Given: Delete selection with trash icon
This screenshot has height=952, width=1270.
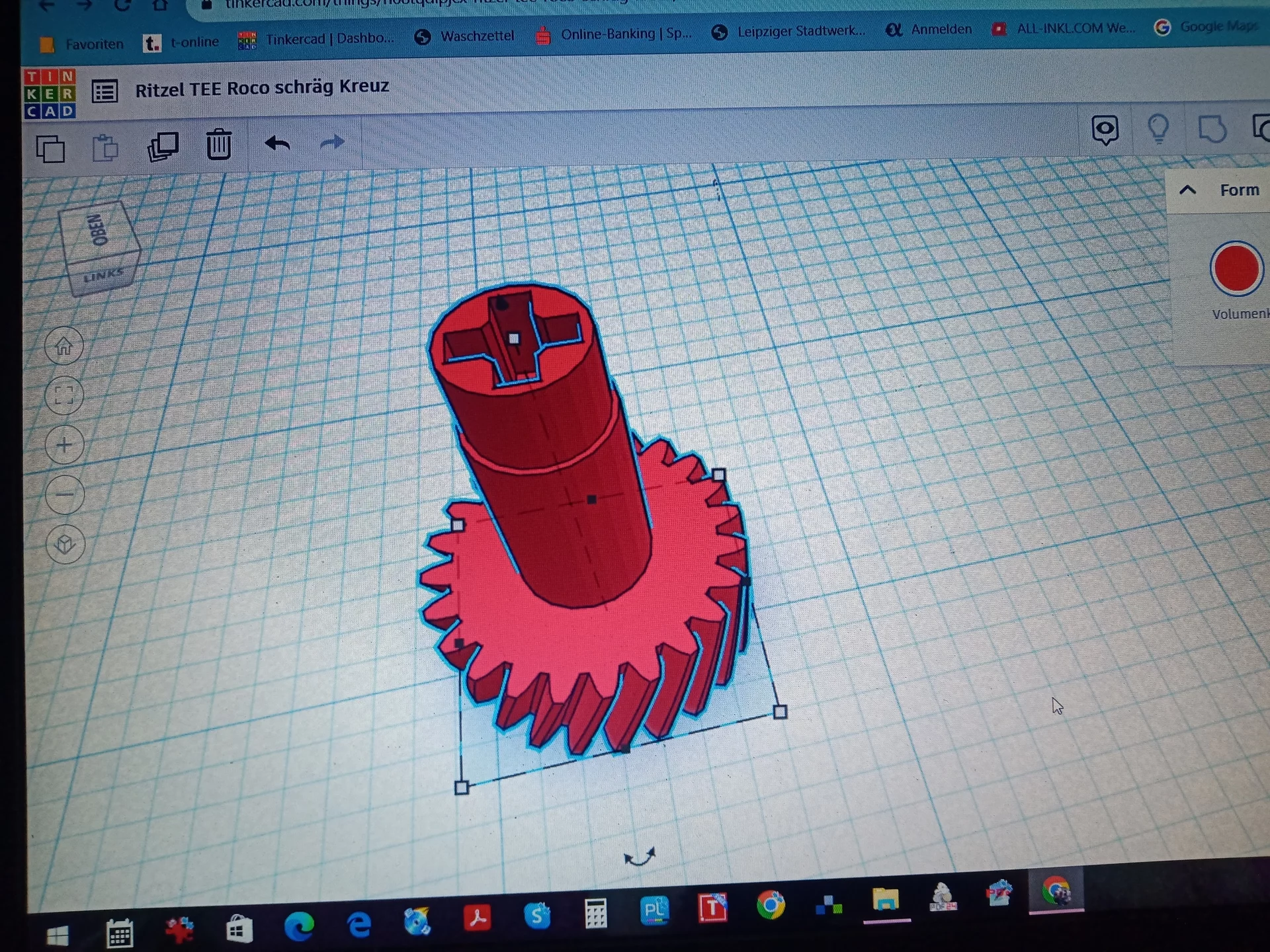Looking at the screenshot, I should pos(218,144).
